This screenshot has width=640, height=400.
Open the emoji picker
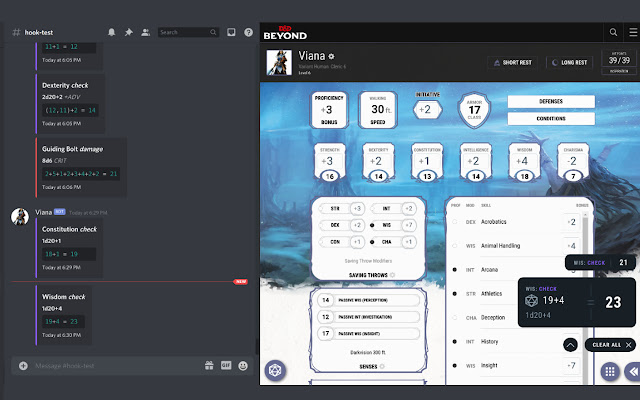tap(243, 366)
